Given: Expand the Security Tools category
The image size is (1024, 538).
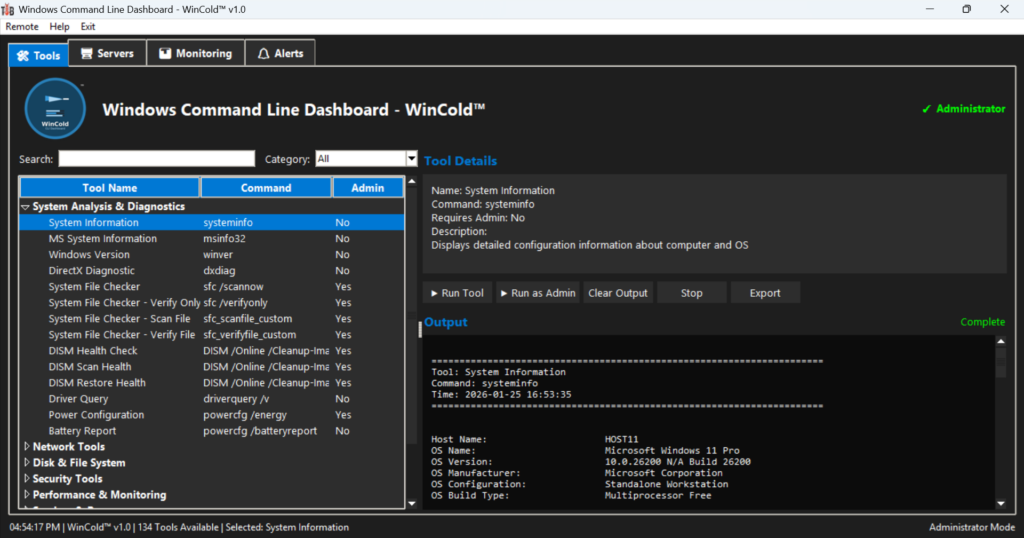Looking at the screenshot, I should [x=26, y=479].
